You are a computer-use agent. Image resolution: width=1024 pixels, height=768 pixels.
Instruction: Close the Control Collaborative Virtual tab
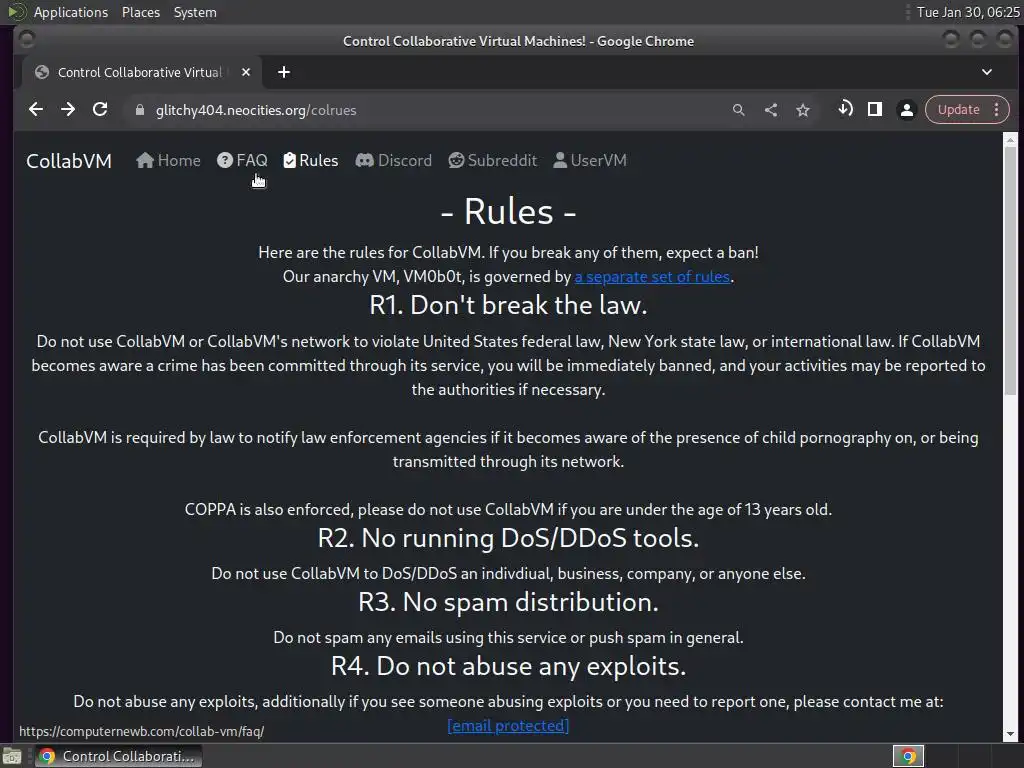(246, 72)
